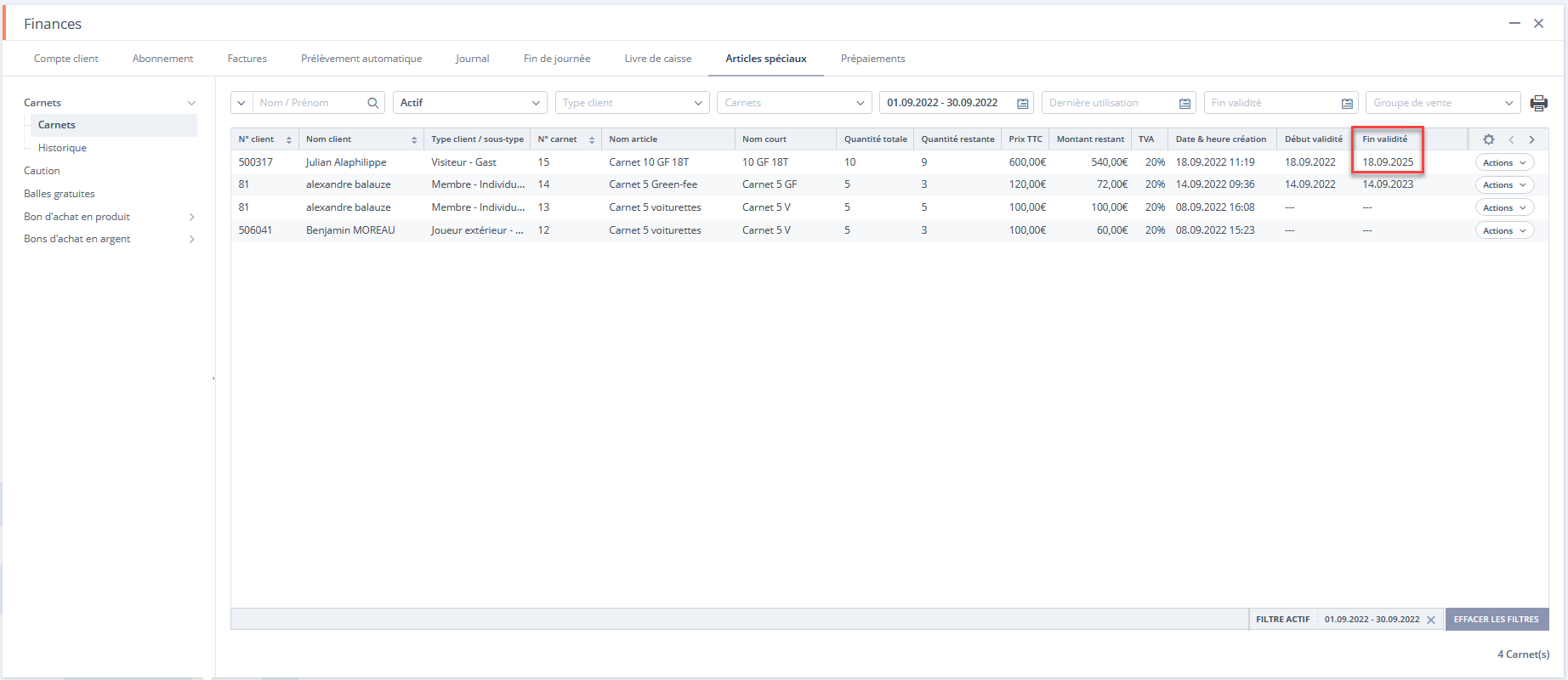Open Fin de journée tab
Viewport: 1568px width, 680px height.
click(x=557, y=59)
